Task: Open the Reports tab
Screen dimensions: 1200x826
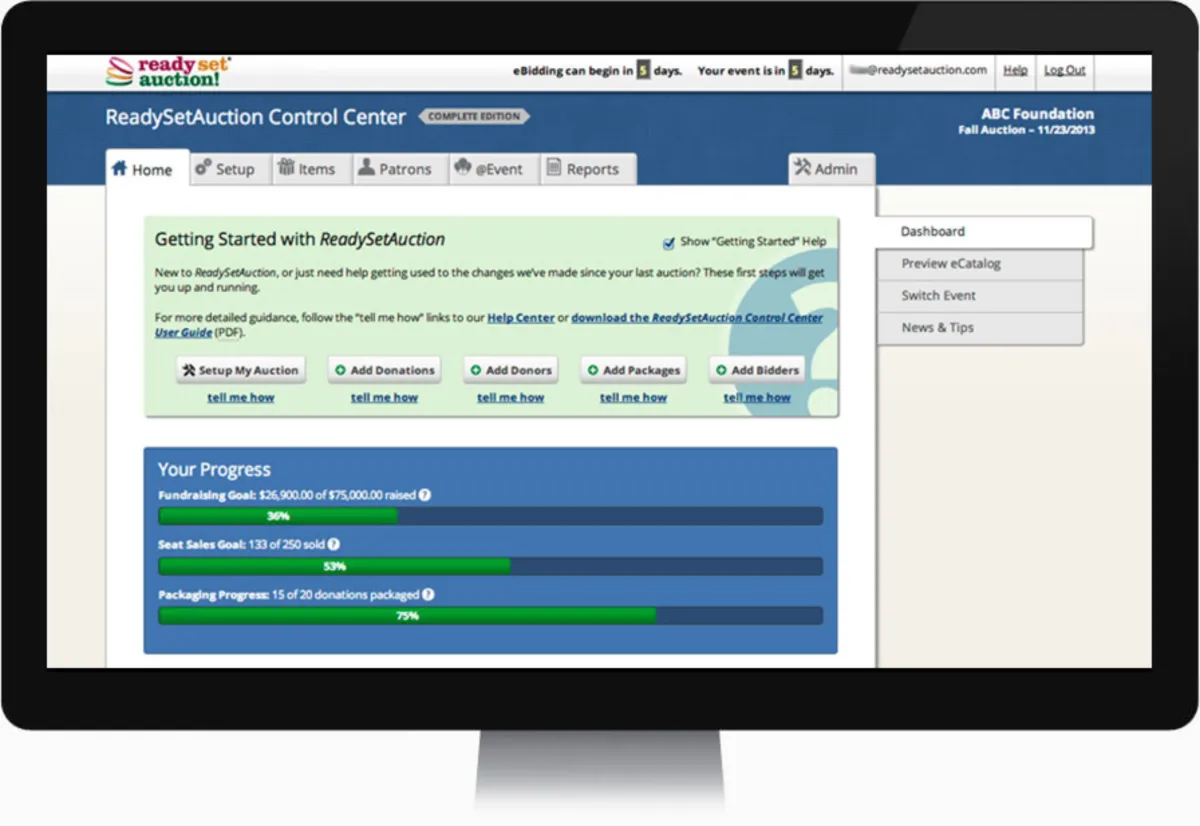Action: (587, 168)
